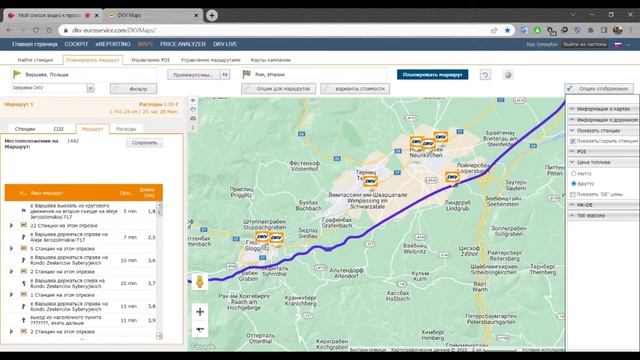Open the Заправки DKV dropdown

tap(53, 88)
